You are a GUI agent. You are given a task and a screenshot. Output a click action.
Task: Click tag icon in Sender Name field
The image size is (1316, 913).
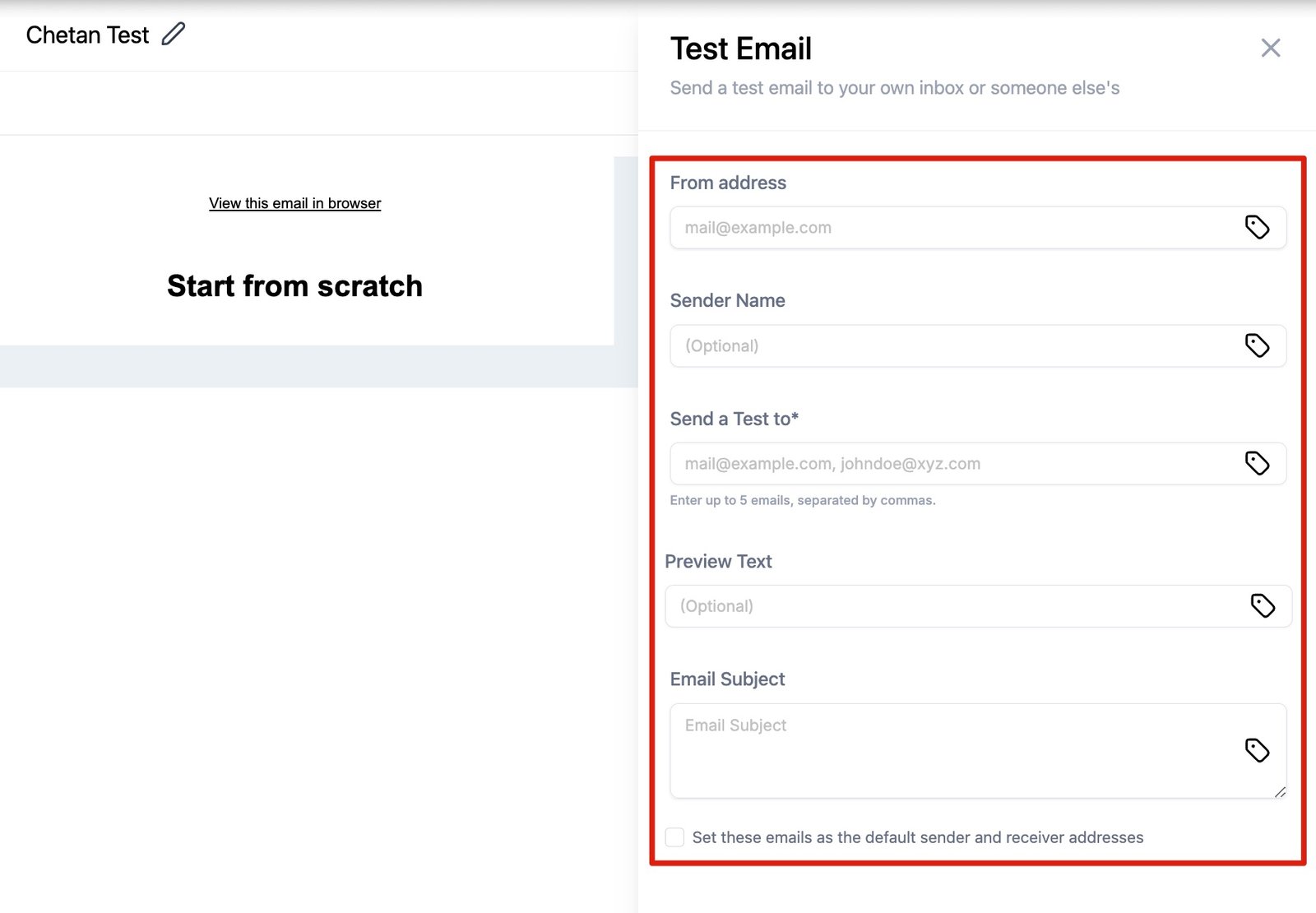click(1257, 345)
